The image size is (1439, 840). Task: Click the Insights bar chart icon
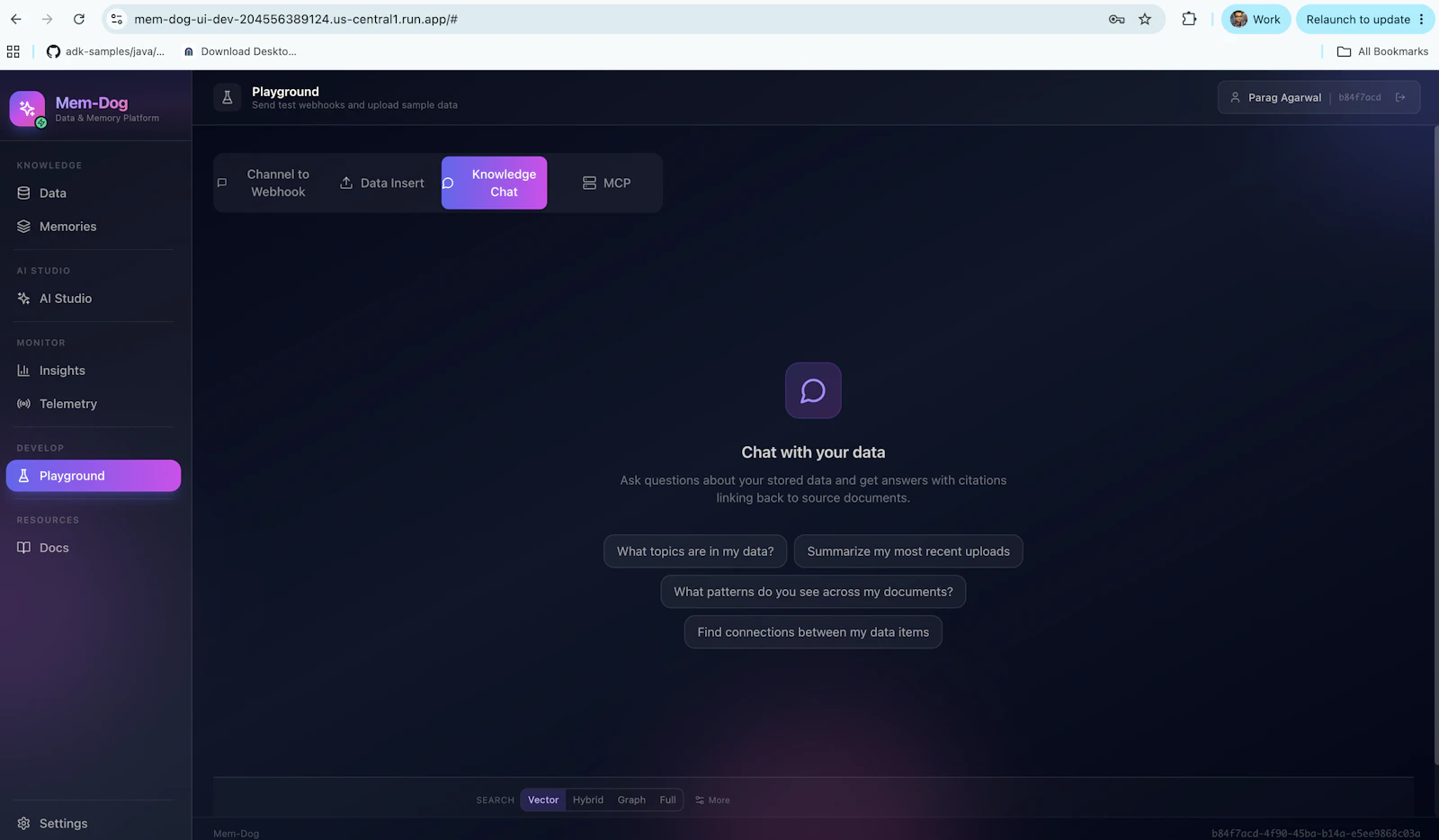pyautogui.click(x=23, y=371)
